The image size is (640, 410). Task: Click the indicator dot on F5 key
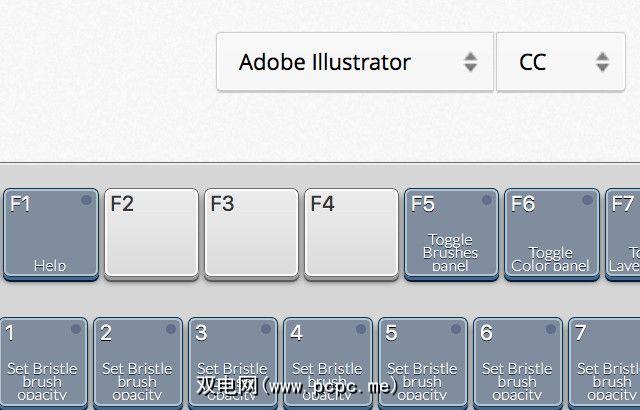coord(487,201)
